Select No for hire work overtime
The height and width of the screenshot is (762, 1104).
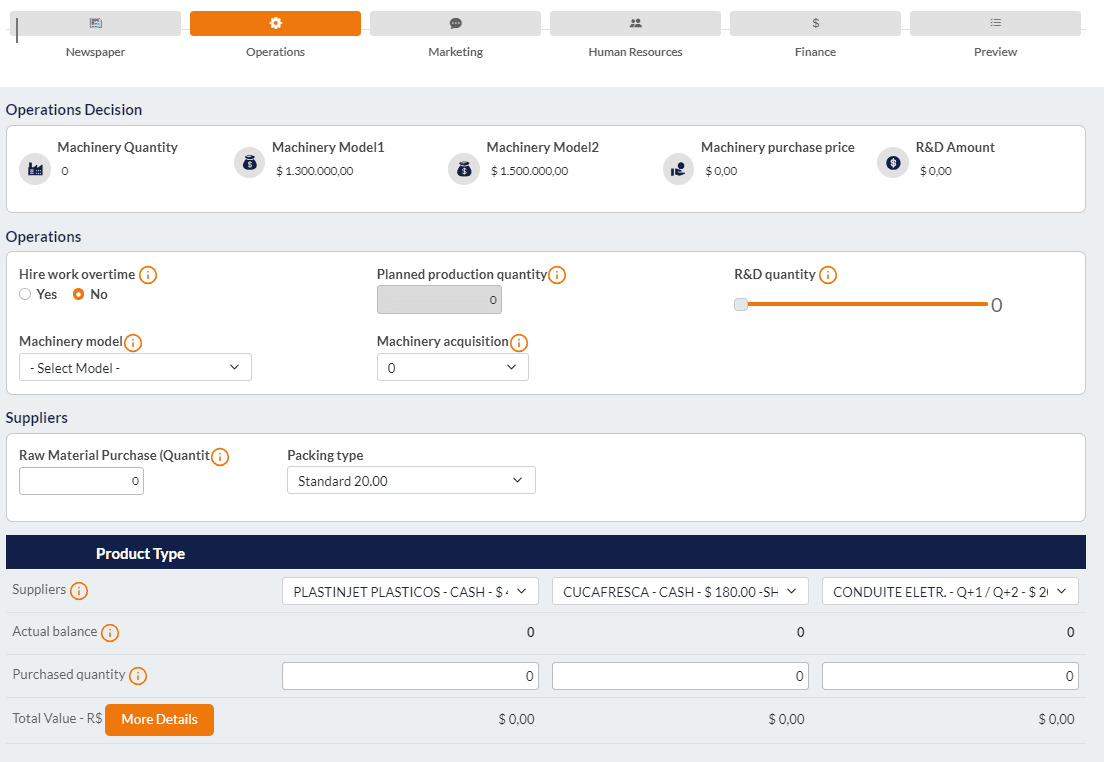coord(78,295)
